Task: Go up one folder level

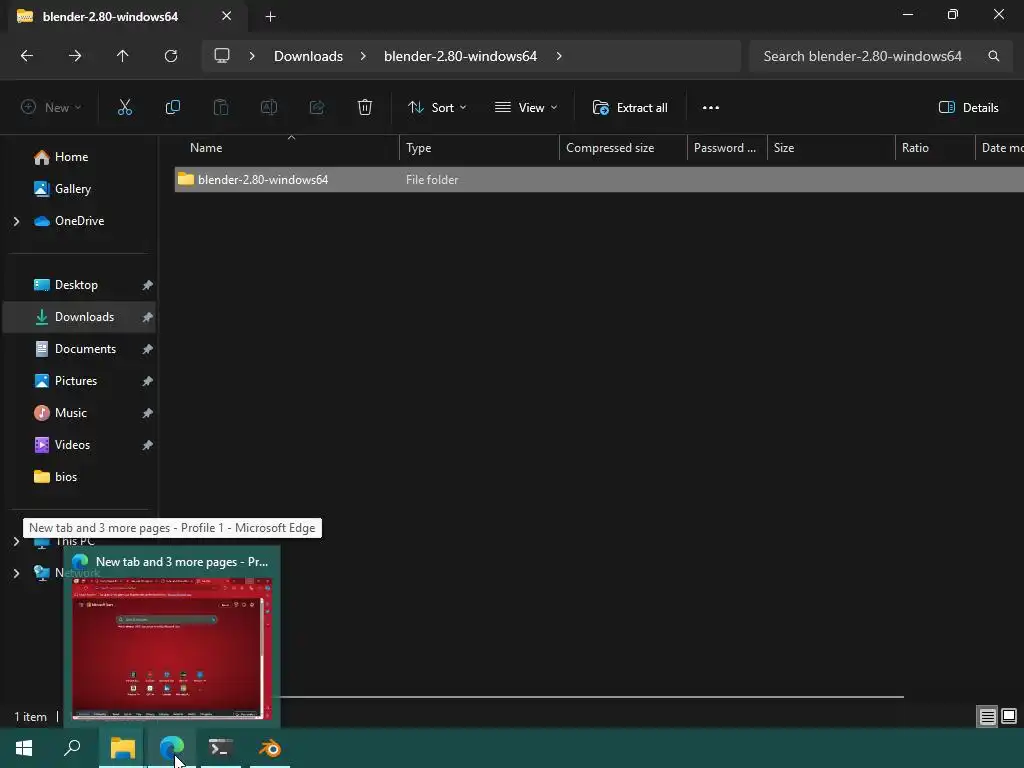Action: [x=123, y=56]
